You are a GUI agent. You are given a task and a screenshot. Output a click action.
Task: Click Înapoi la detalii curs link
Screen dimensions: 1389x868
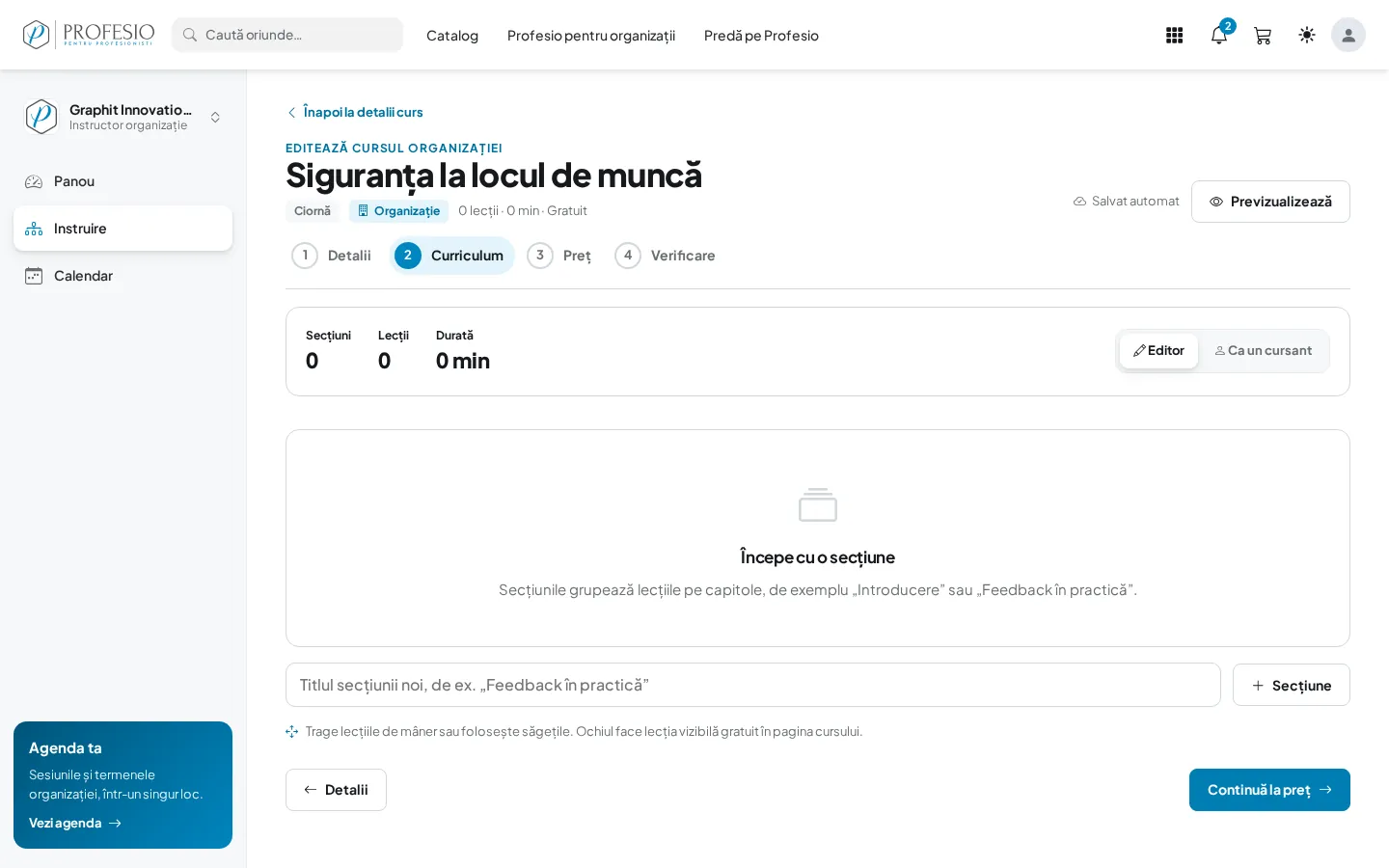(x=355, y=112)
